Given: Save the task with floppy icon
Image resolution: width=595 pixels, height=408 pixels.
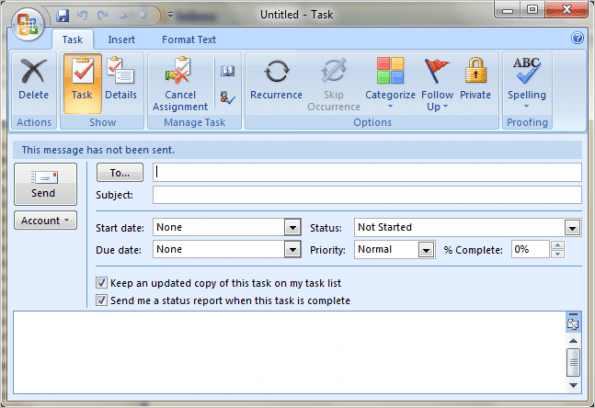Looking at the screenshot, I should [63, 15].
